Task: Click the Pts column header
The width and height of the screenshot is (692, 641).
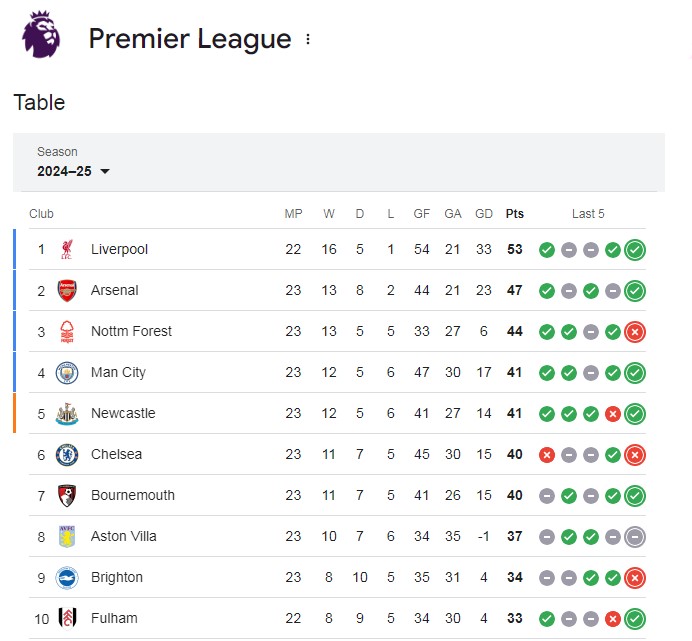Action: (515, 214)
